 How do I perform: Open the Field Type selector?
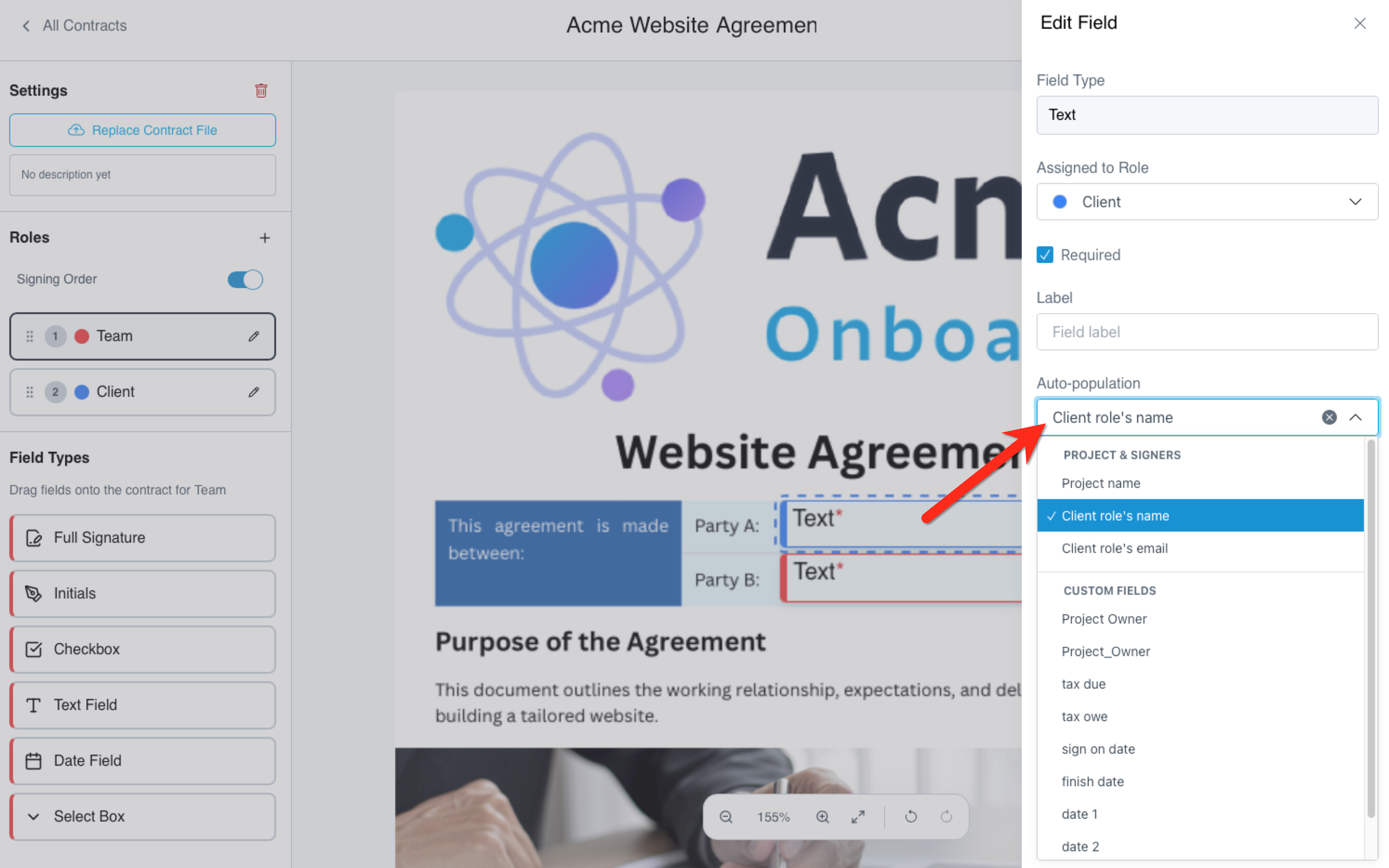tap(1206, 115)
